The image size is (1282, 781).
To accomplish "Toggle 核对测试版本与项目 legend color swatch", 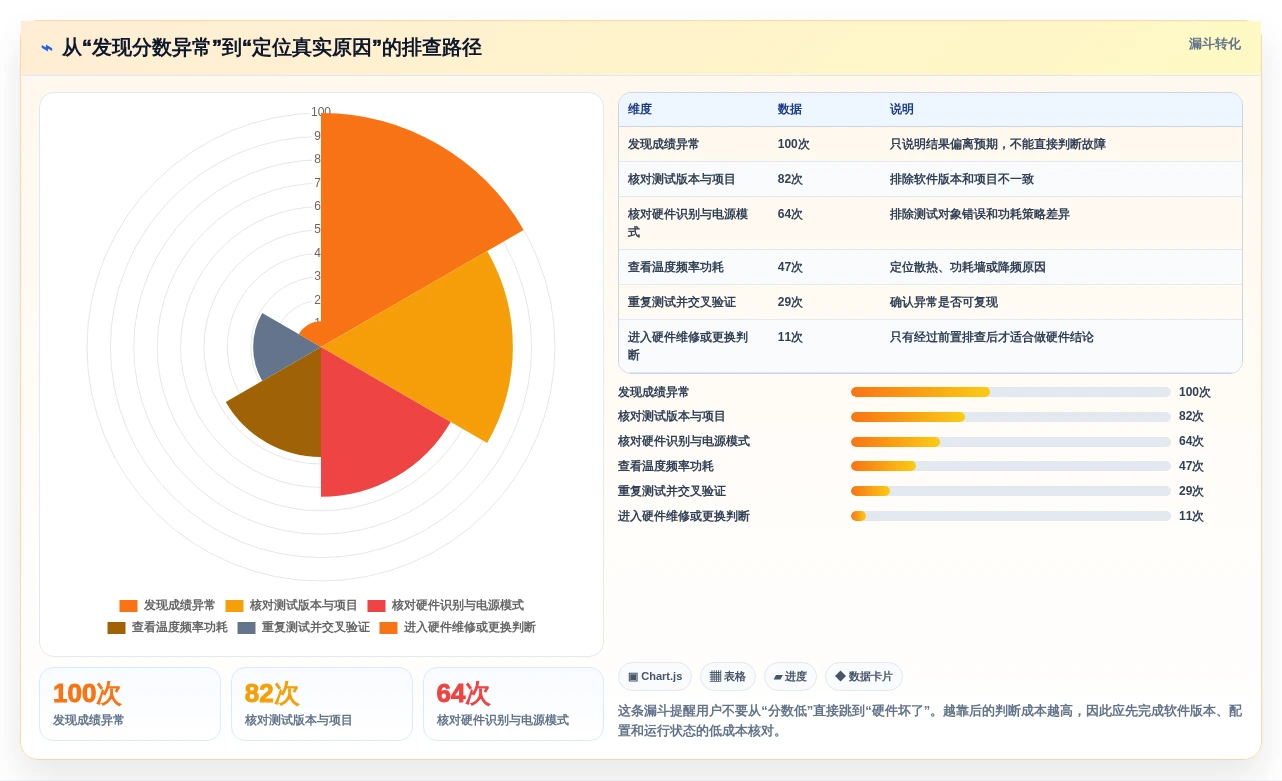I will [234, 606].
